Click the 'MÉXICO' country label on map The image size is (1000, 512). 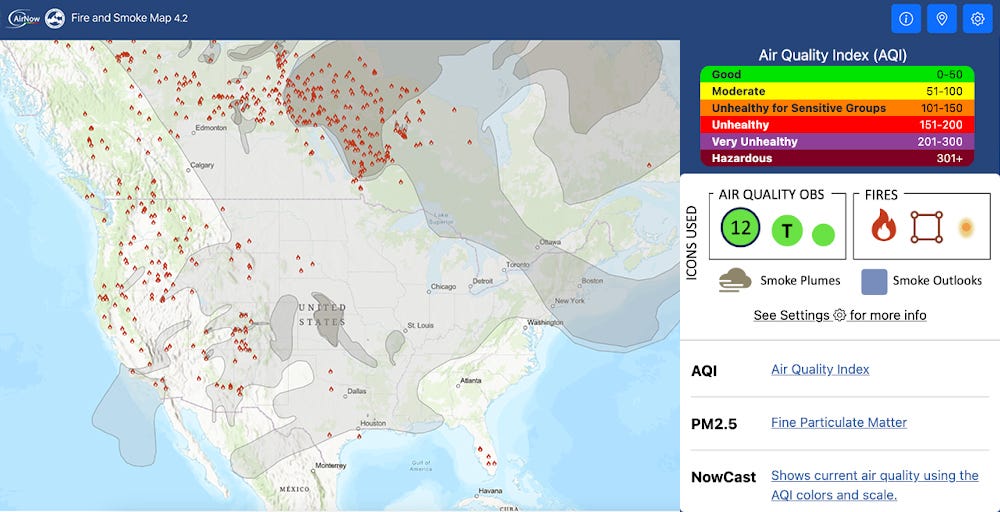point(294,489)
